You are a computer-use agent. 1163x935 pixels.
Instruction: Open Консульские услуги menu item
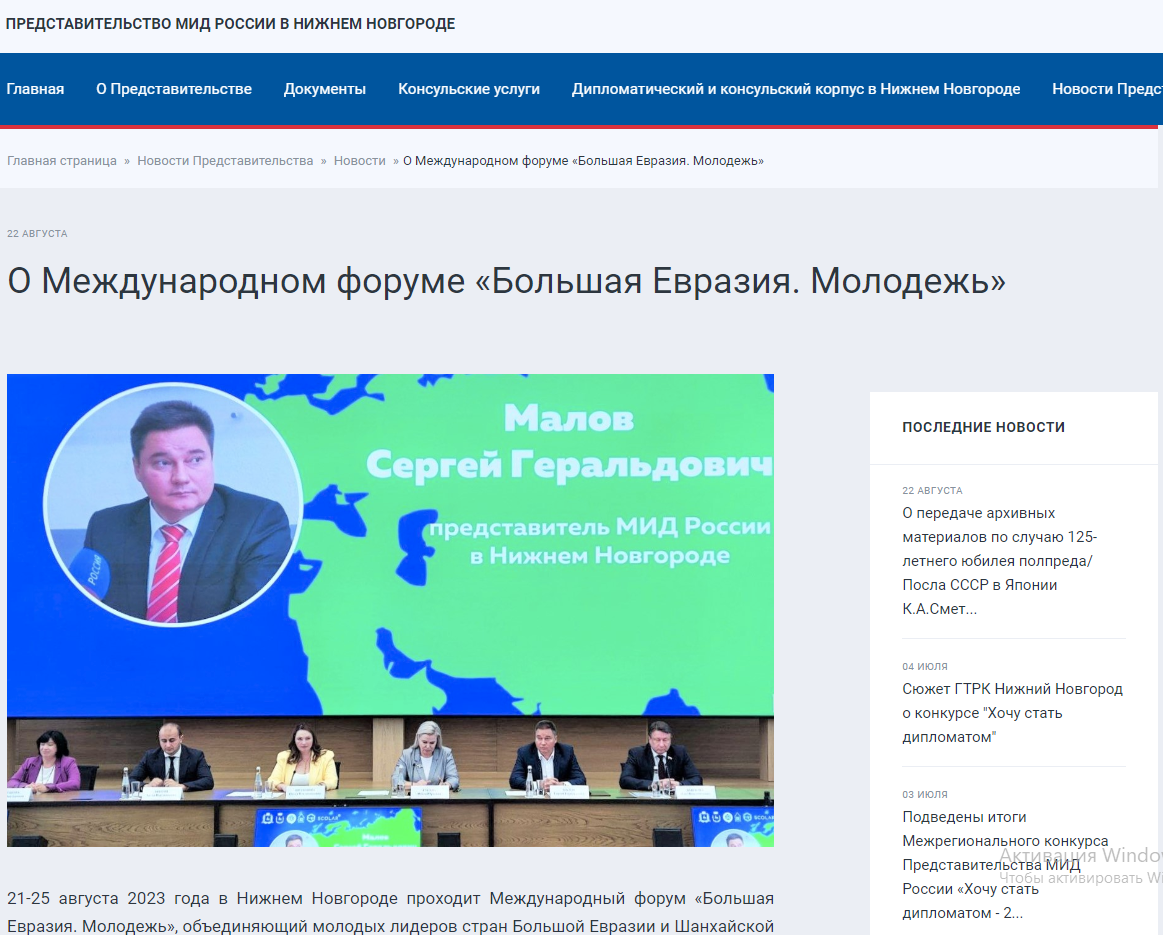[x=469, y=89]
